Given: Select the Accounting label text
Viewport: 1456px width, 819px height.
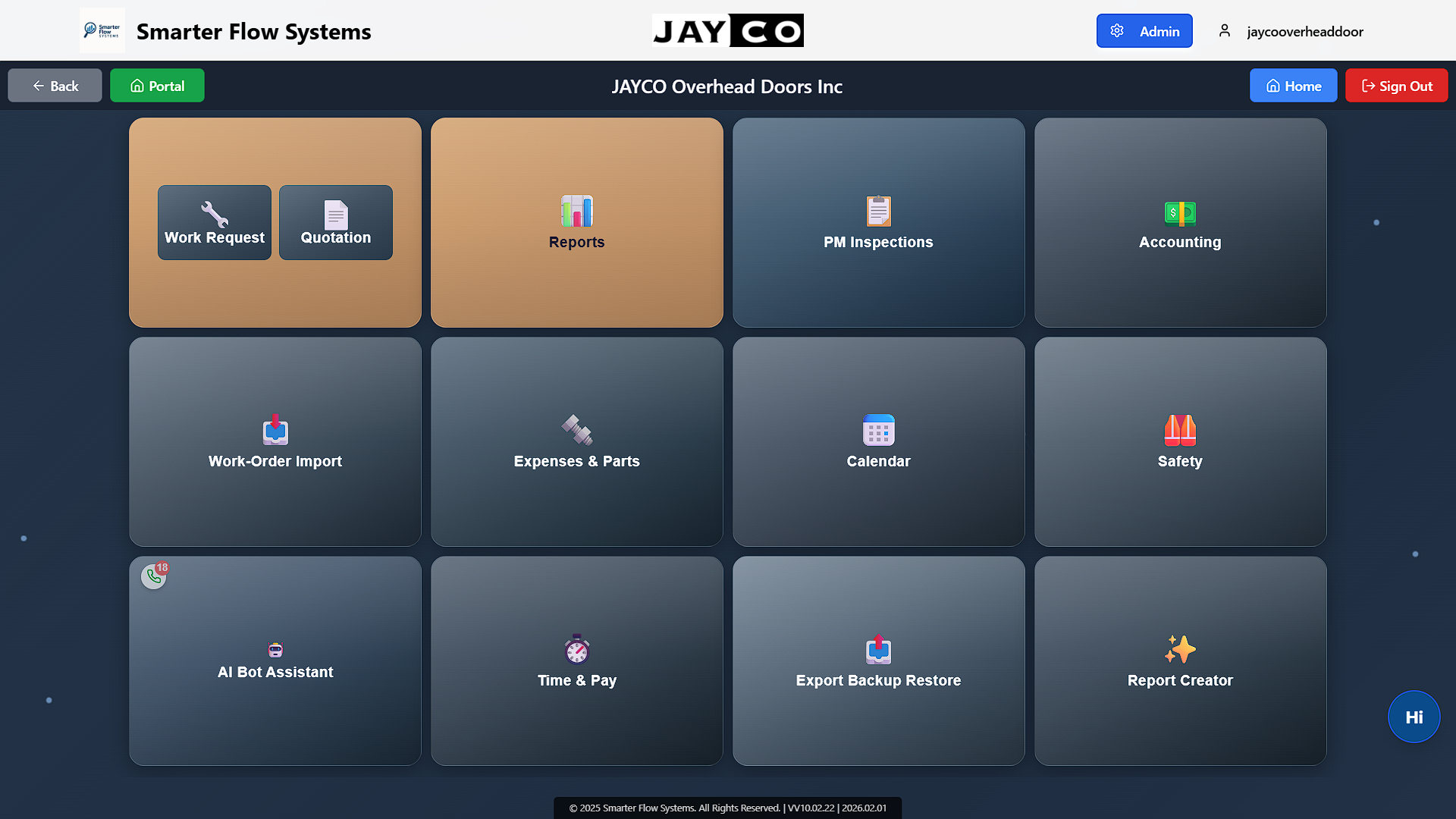Looking at the screenshot, I should point(1180,242).
